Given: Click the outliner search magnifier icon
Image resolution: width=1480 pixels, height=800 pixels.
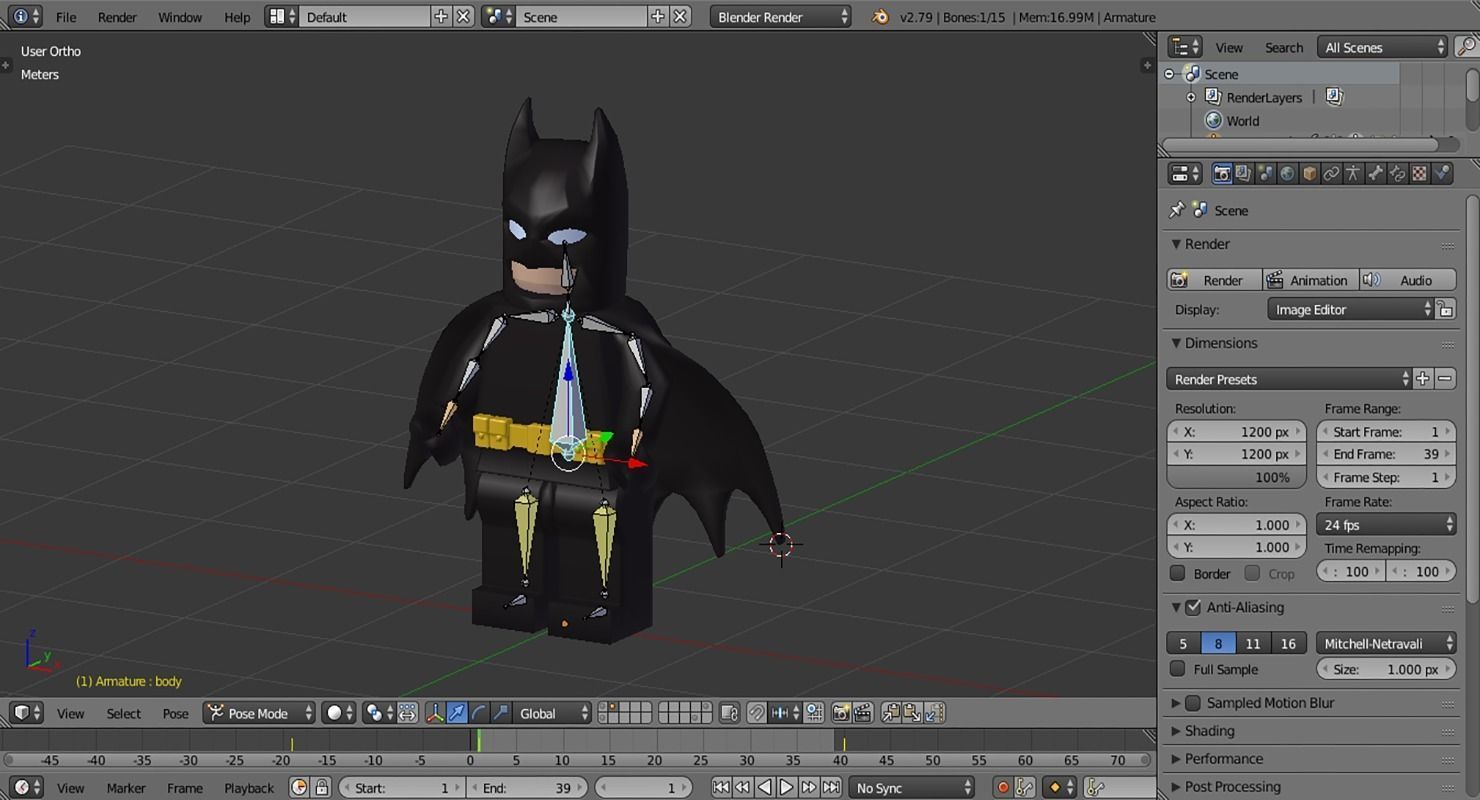Looking at the screenshot, I should 1466,47.
